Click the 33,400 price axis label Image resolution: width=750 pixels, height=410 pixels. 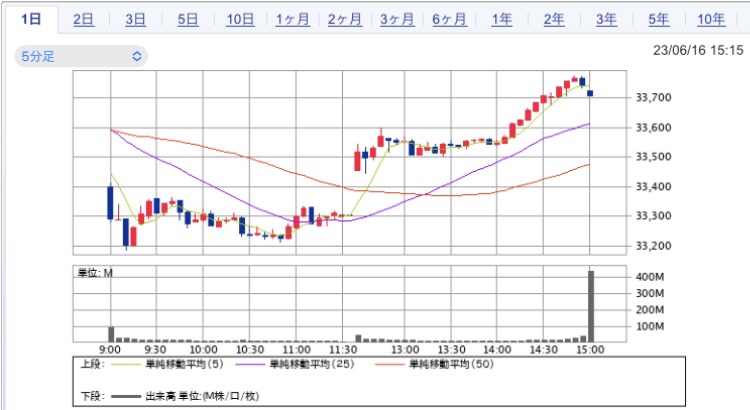tap(653, 187)
